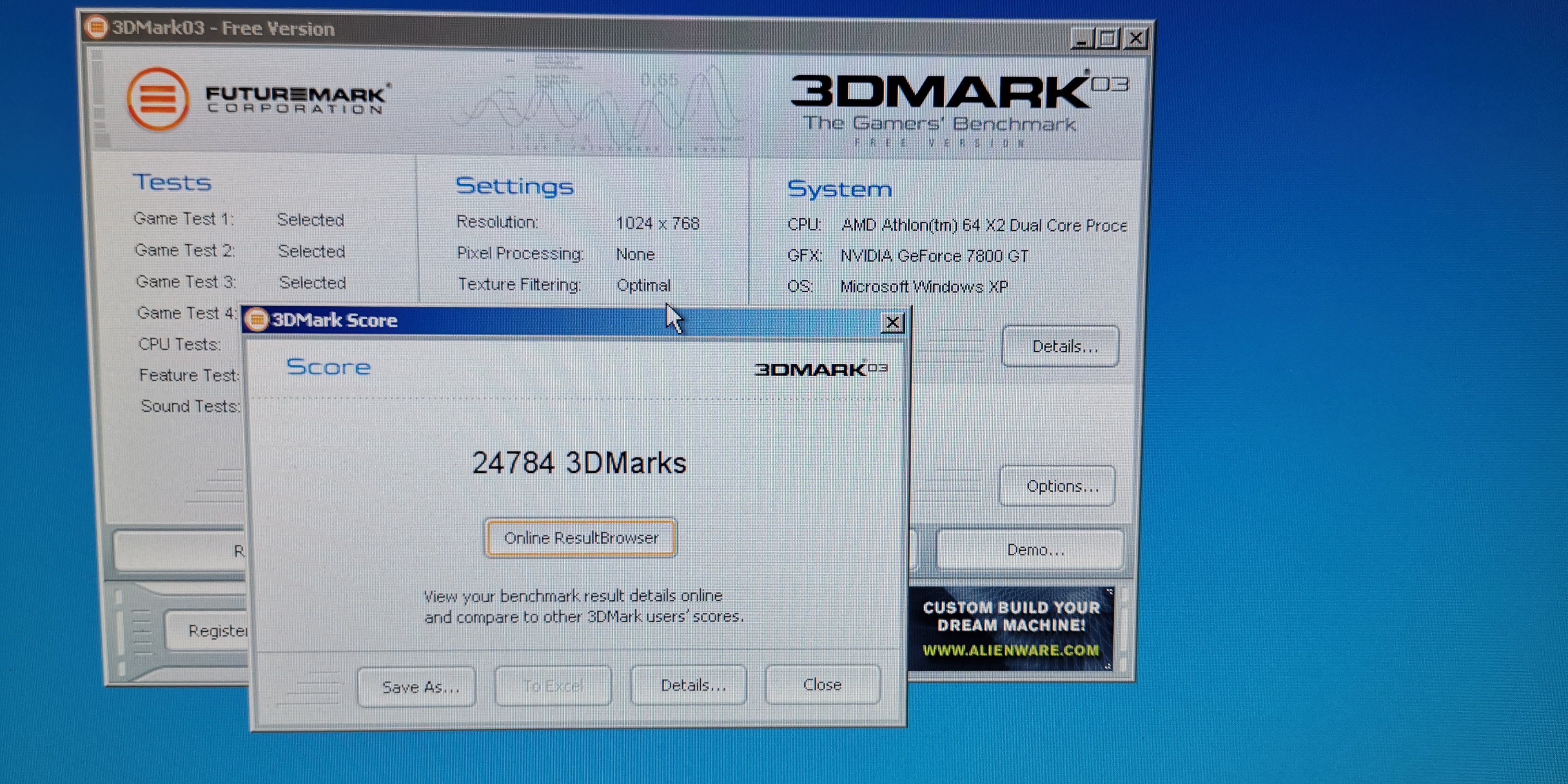
Task: Click the 24784 3DMarks score text
Action: pos(579,463)
